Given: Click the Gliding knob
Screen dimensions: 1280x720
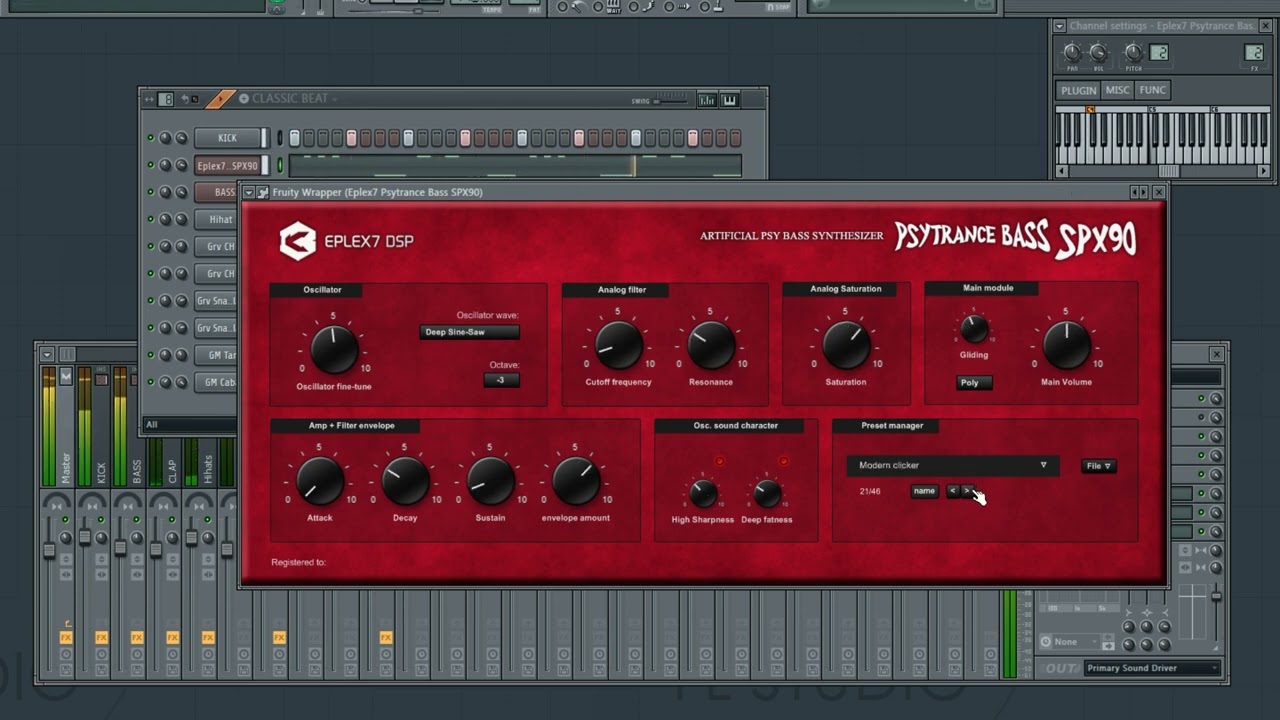Looking at the screenshot, I should [974, 329].
